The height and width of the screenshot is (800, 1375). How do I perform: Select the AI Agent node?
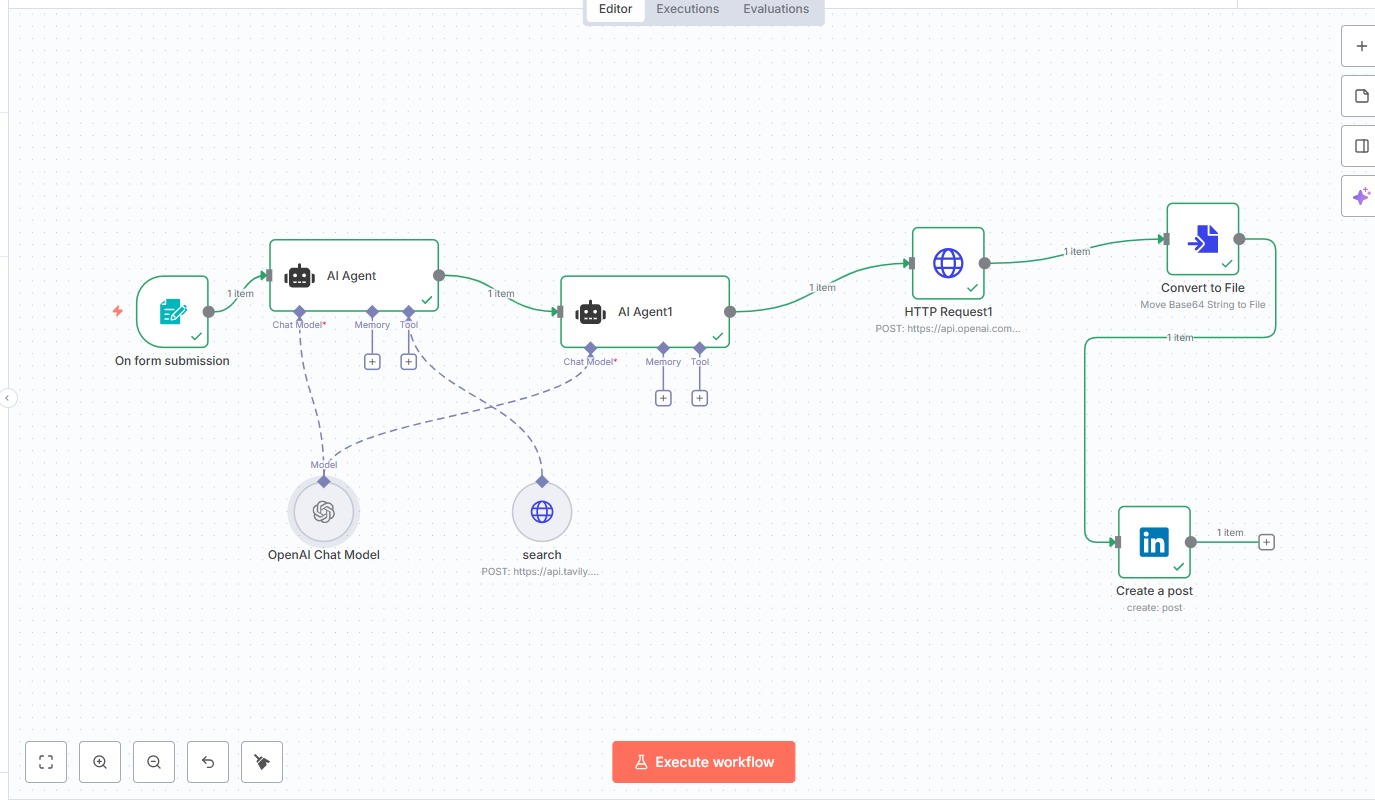coord(353,276)
